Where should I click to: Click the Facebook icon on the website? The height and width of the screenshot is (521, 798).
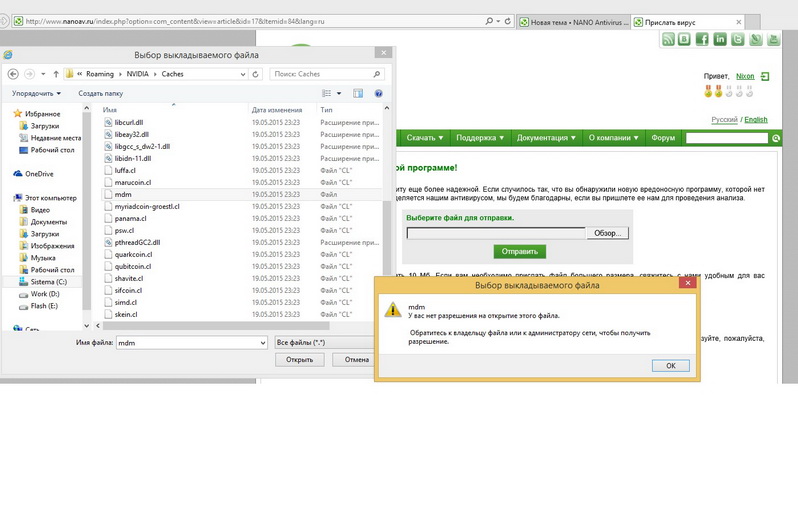coord(702,39)
